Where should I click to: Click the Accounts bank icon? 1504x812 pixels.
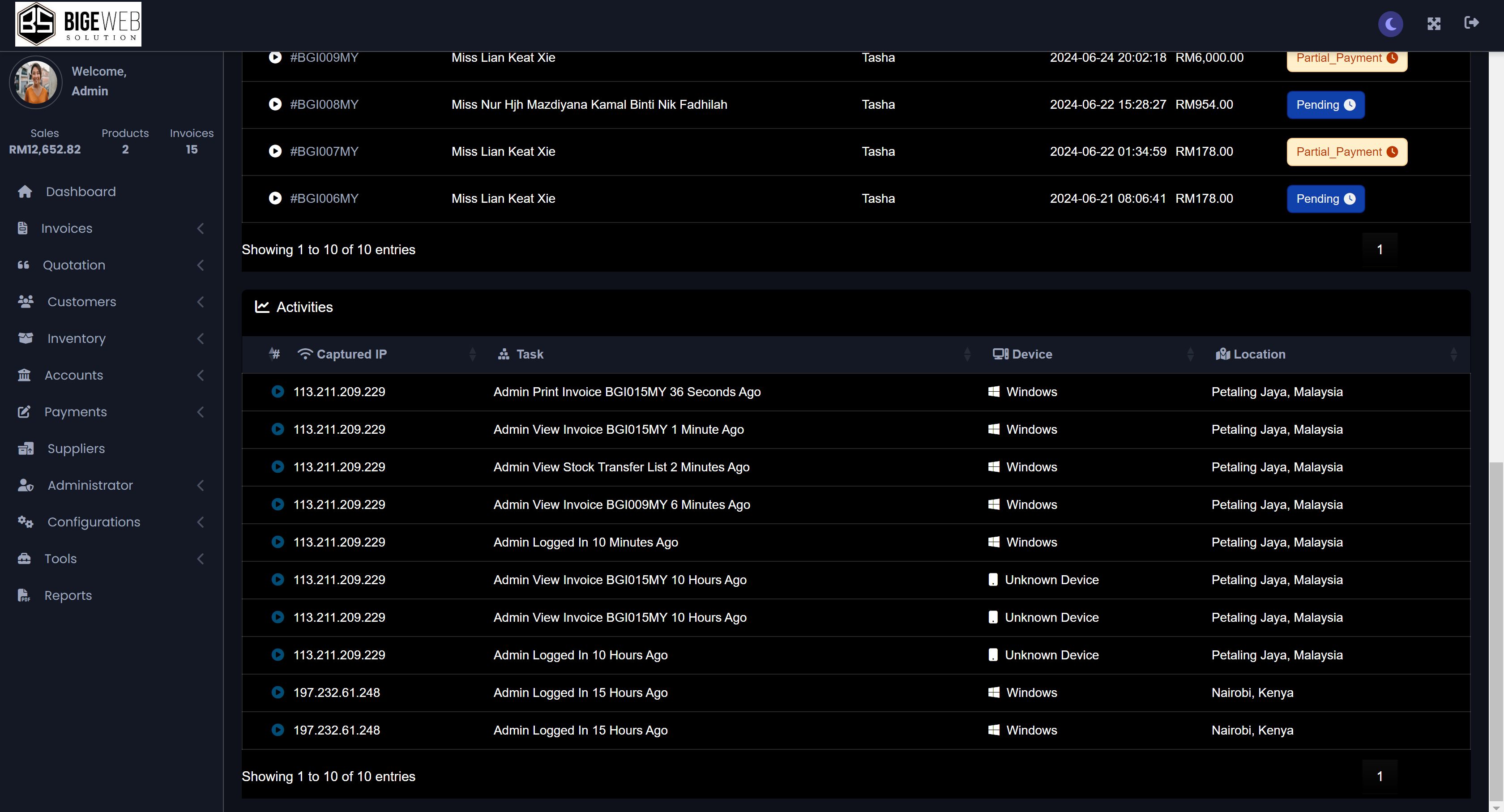point(24,376)
